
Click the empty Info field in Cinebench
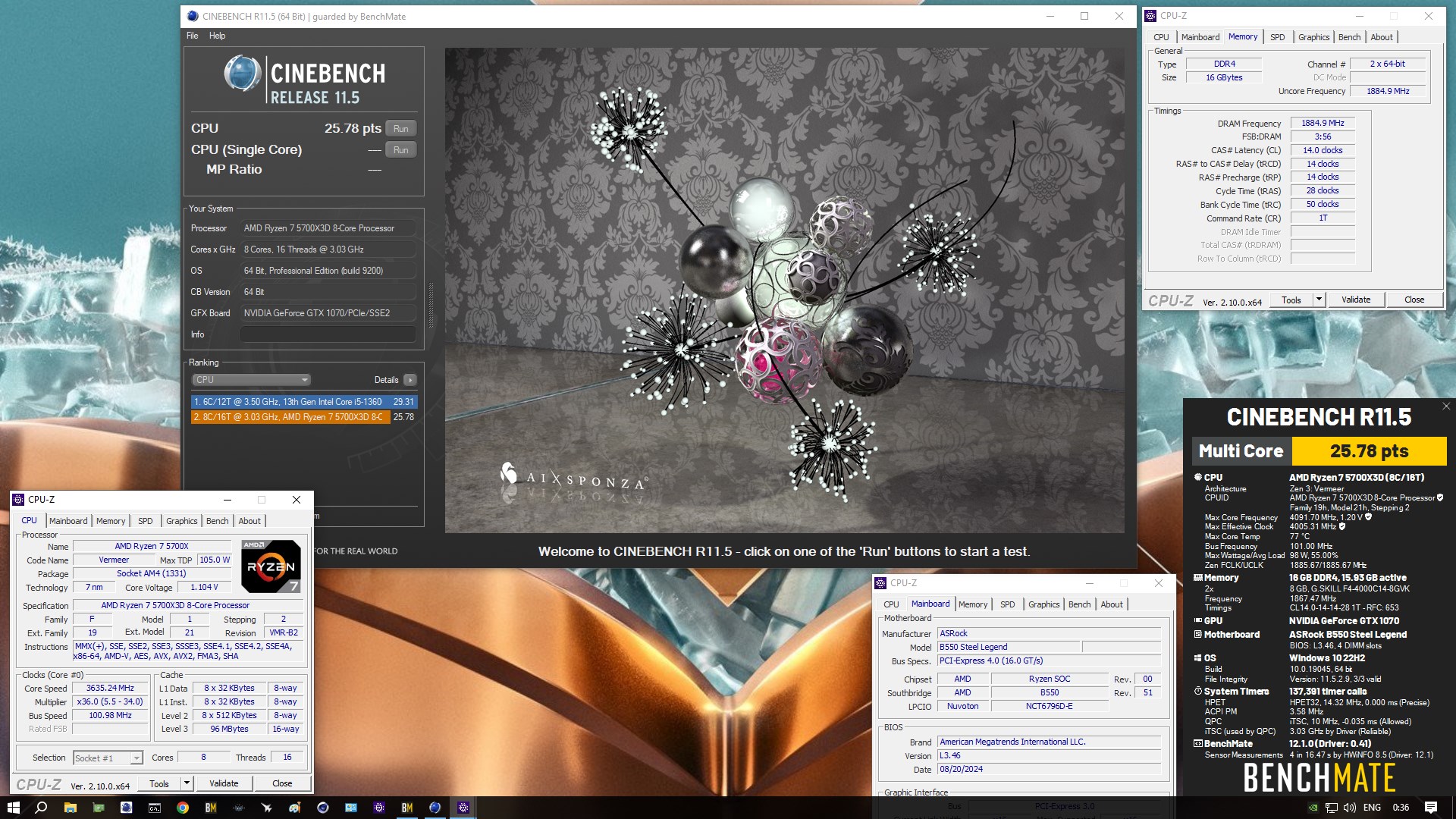coord(328,334)
